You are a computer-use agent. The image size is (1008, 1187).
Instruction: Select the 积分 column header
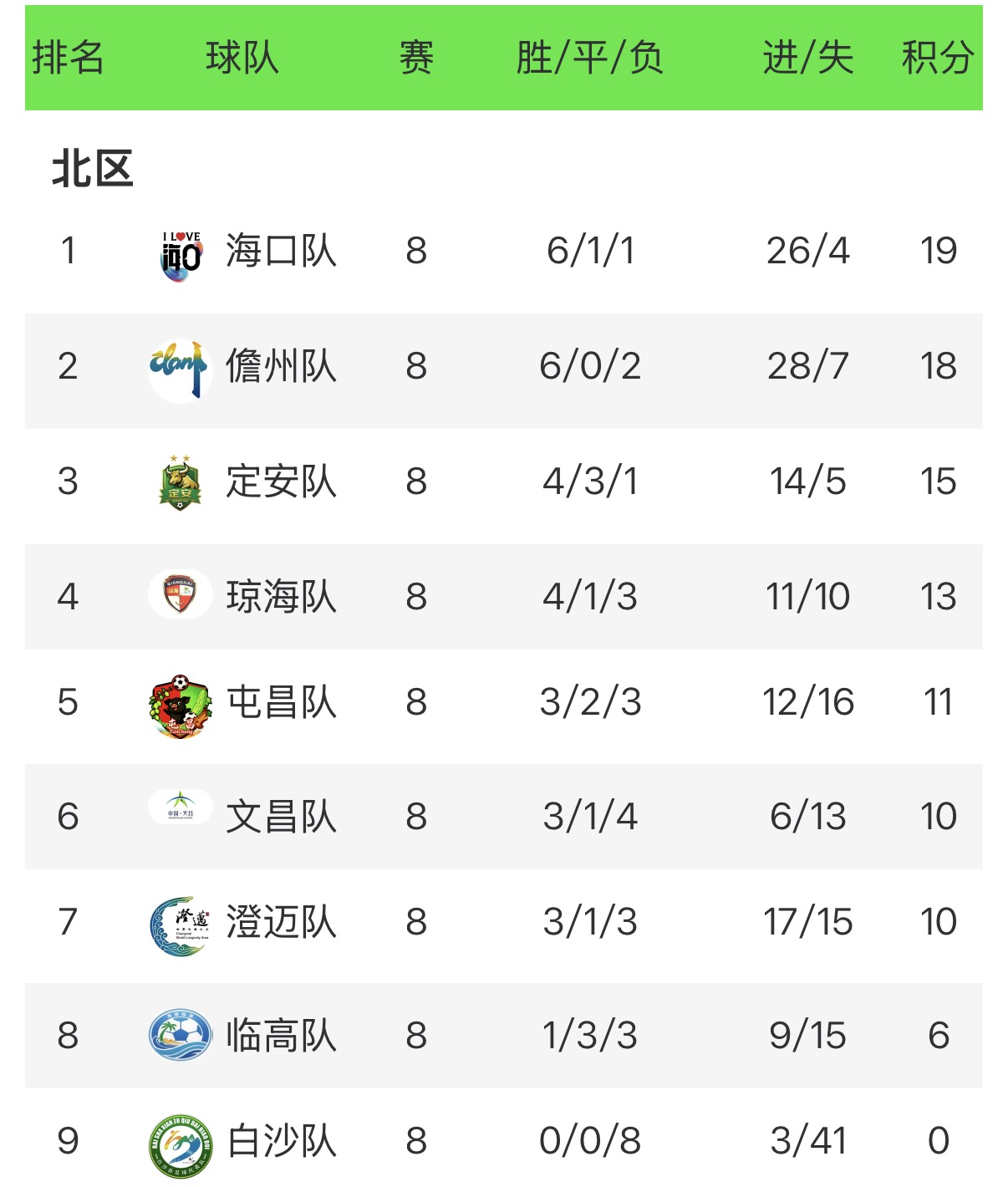[x=937, y=59]
